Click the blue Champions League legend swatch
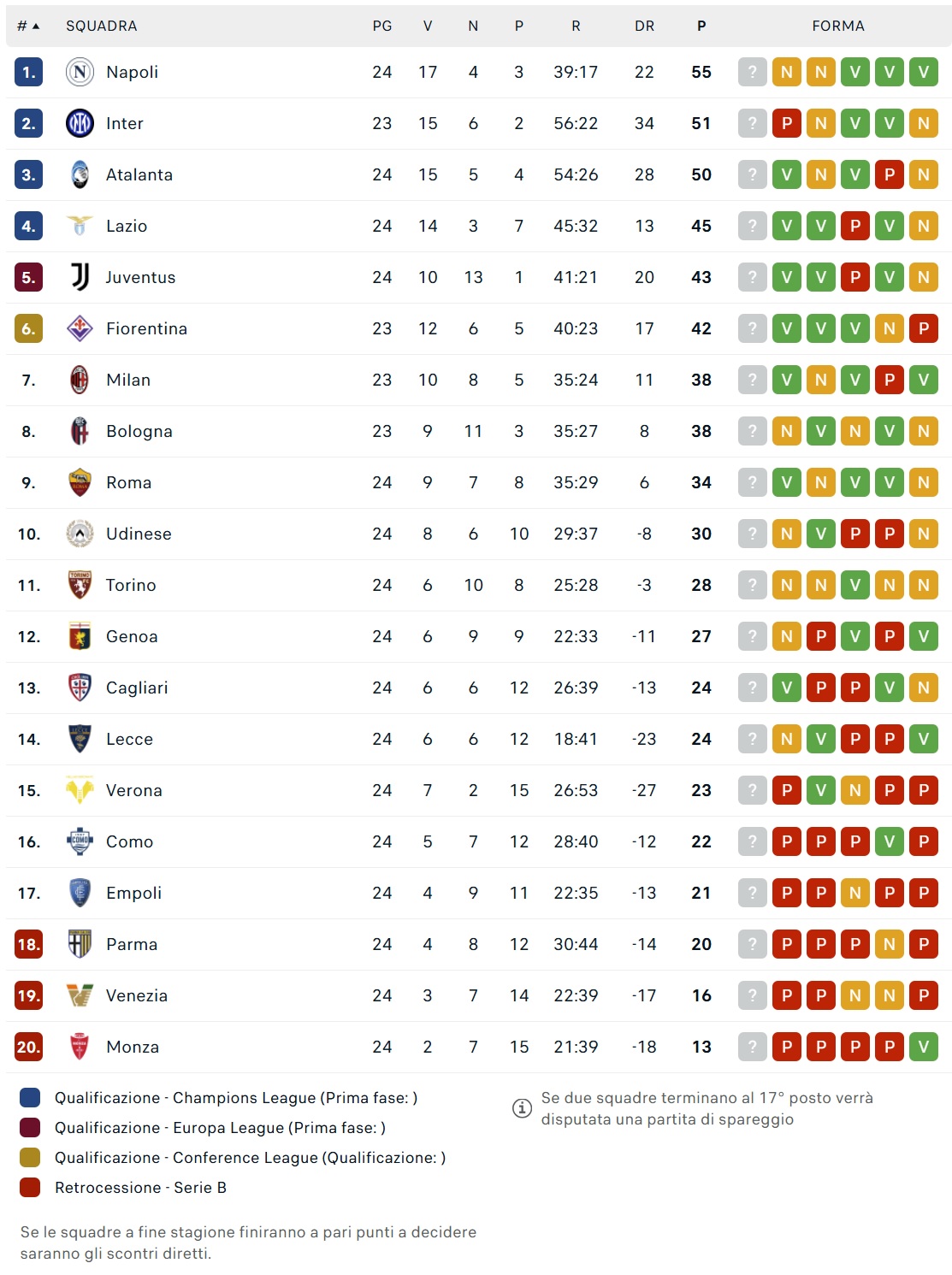The image size is (952, 1275). click(x=30, y=1098)
